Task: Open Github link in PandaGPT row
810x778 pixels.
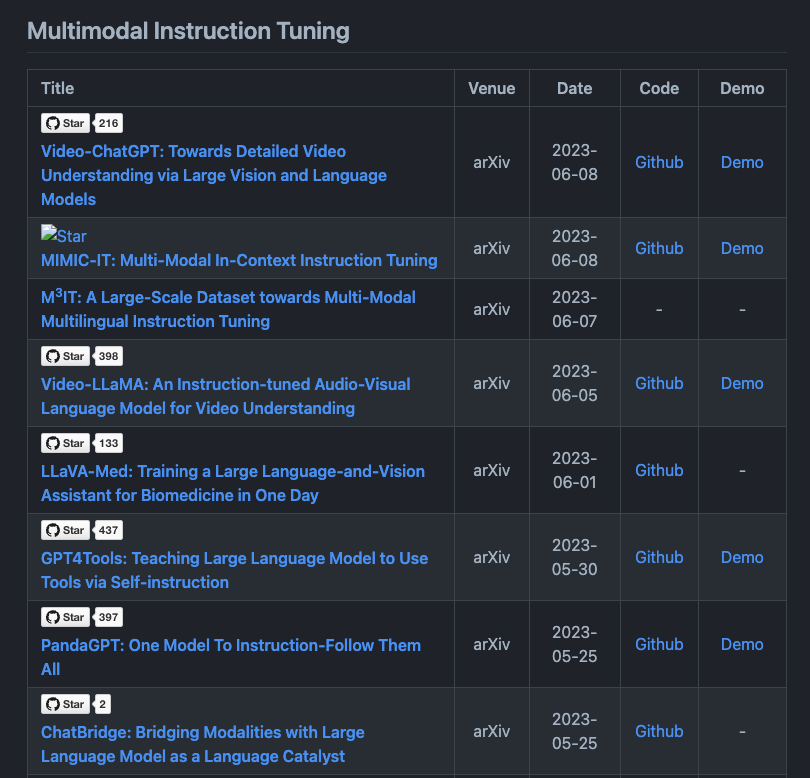Action: [659, 644]
